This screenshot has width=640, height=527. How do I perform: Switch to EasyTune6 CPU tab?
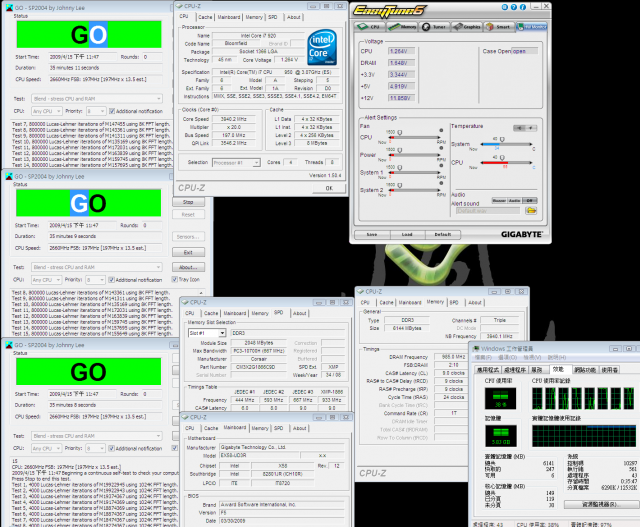click(x=368, y=27)
